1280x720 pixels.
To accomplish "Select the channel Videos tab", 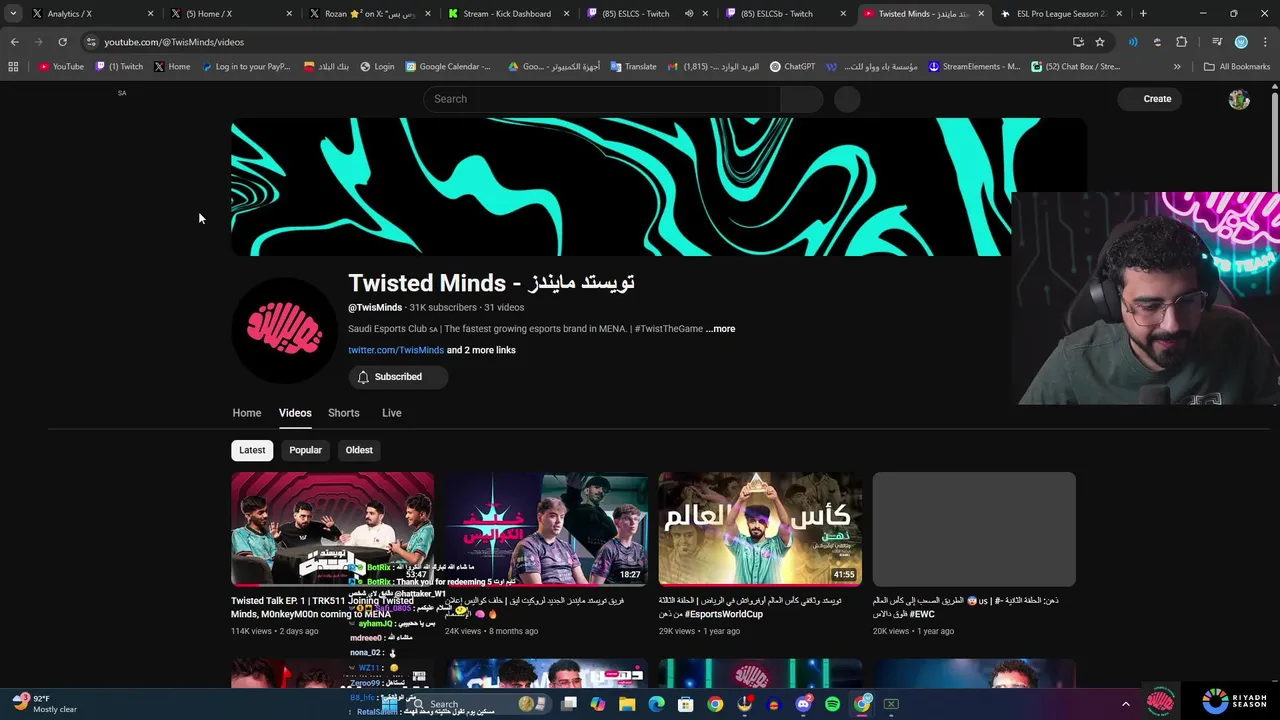I will [295, 413].
